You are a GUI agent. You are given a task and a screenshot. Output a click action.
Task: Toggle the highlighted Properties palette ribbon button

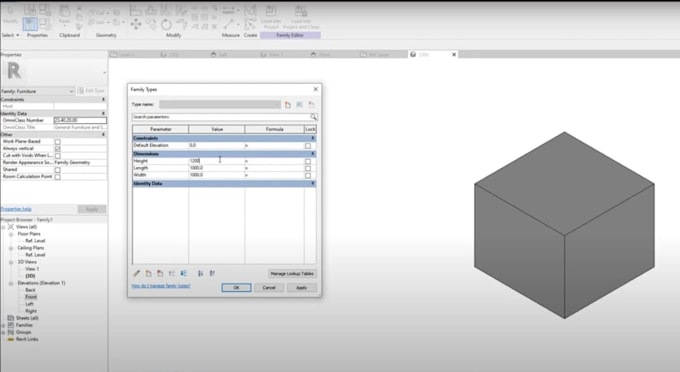click(x=30, y=24)
